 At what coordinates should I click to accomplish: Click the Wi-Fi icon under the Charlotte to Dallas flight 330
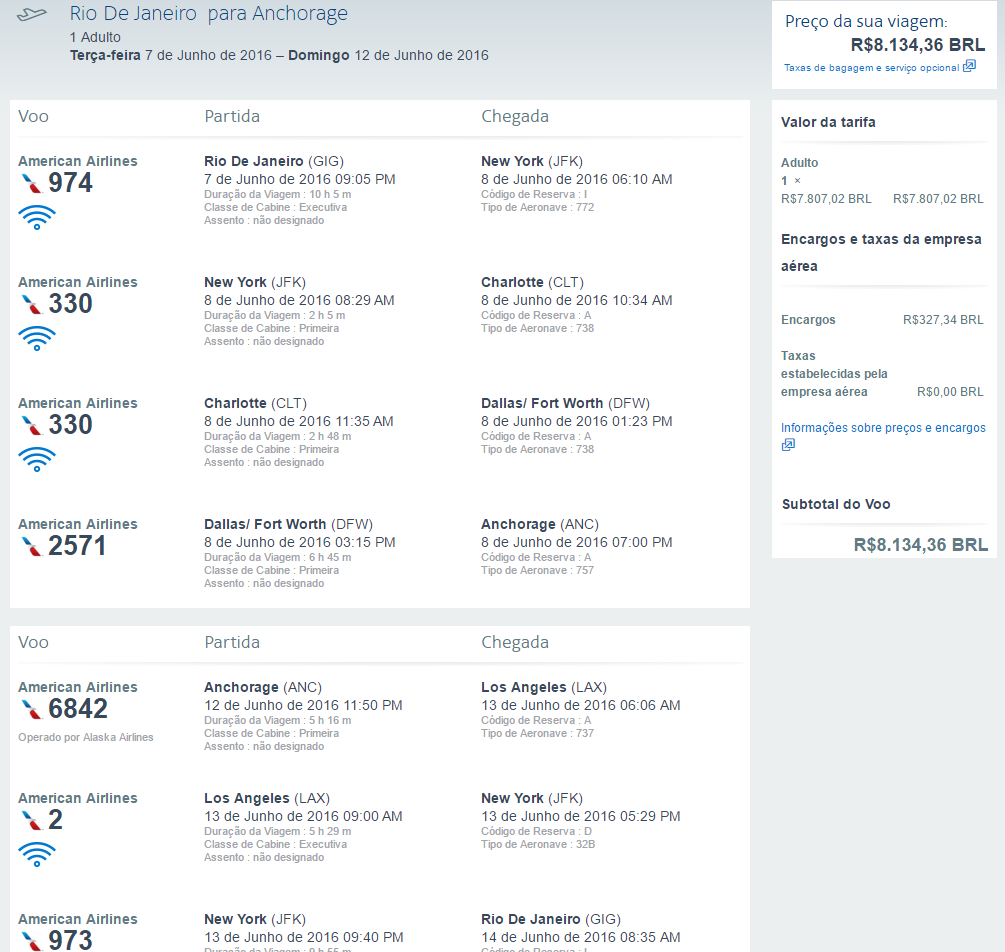click(37, 460)
